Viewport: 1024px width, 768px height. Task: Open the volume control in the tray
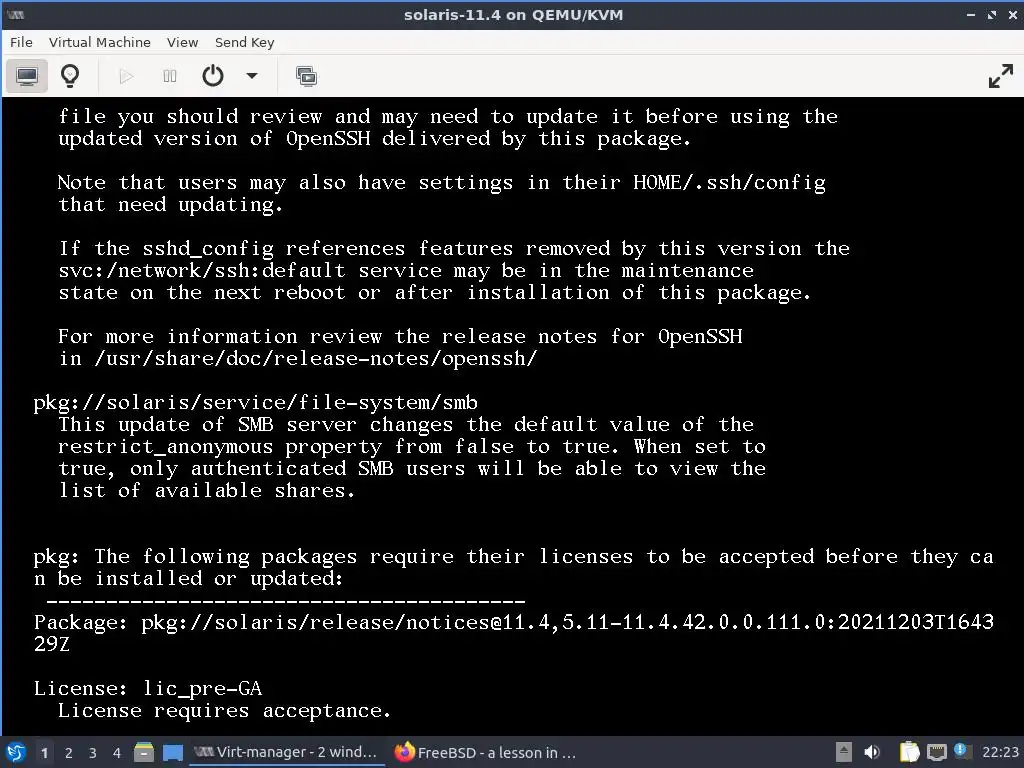tap(872, 752)
